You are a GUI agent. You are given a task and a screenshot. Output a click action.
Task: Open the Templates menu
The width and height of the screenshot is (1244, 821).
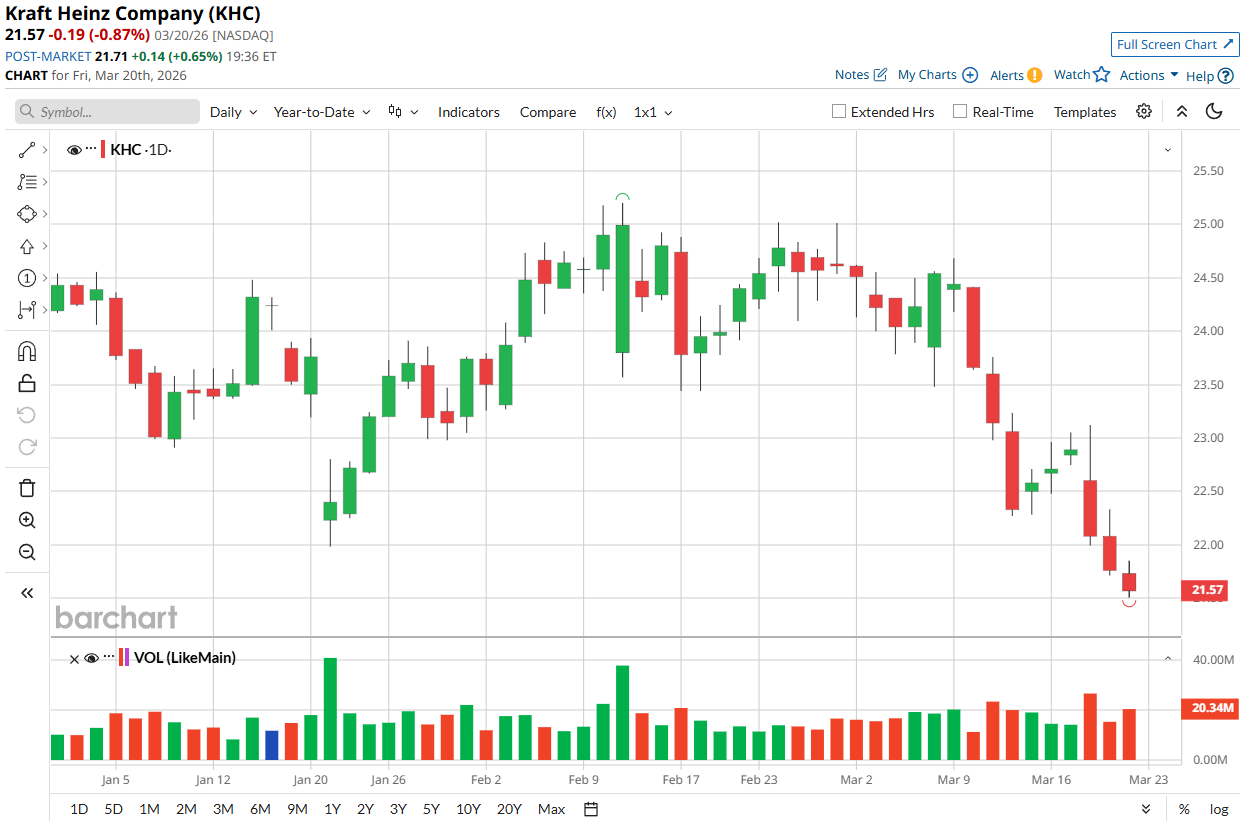(1085, 112)
